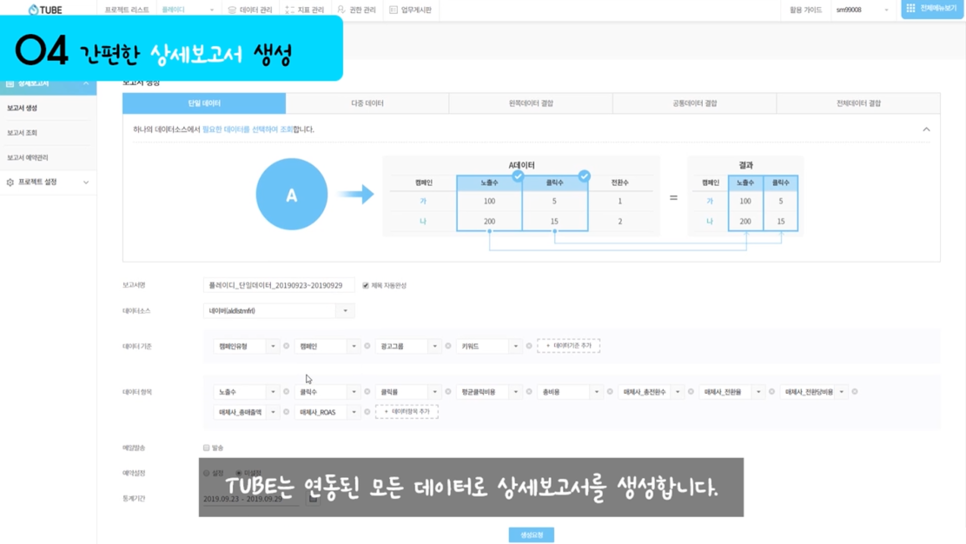
Task: Switch to the 왼쪽데이터 결합 tab
Action: [x=531, y=104]
